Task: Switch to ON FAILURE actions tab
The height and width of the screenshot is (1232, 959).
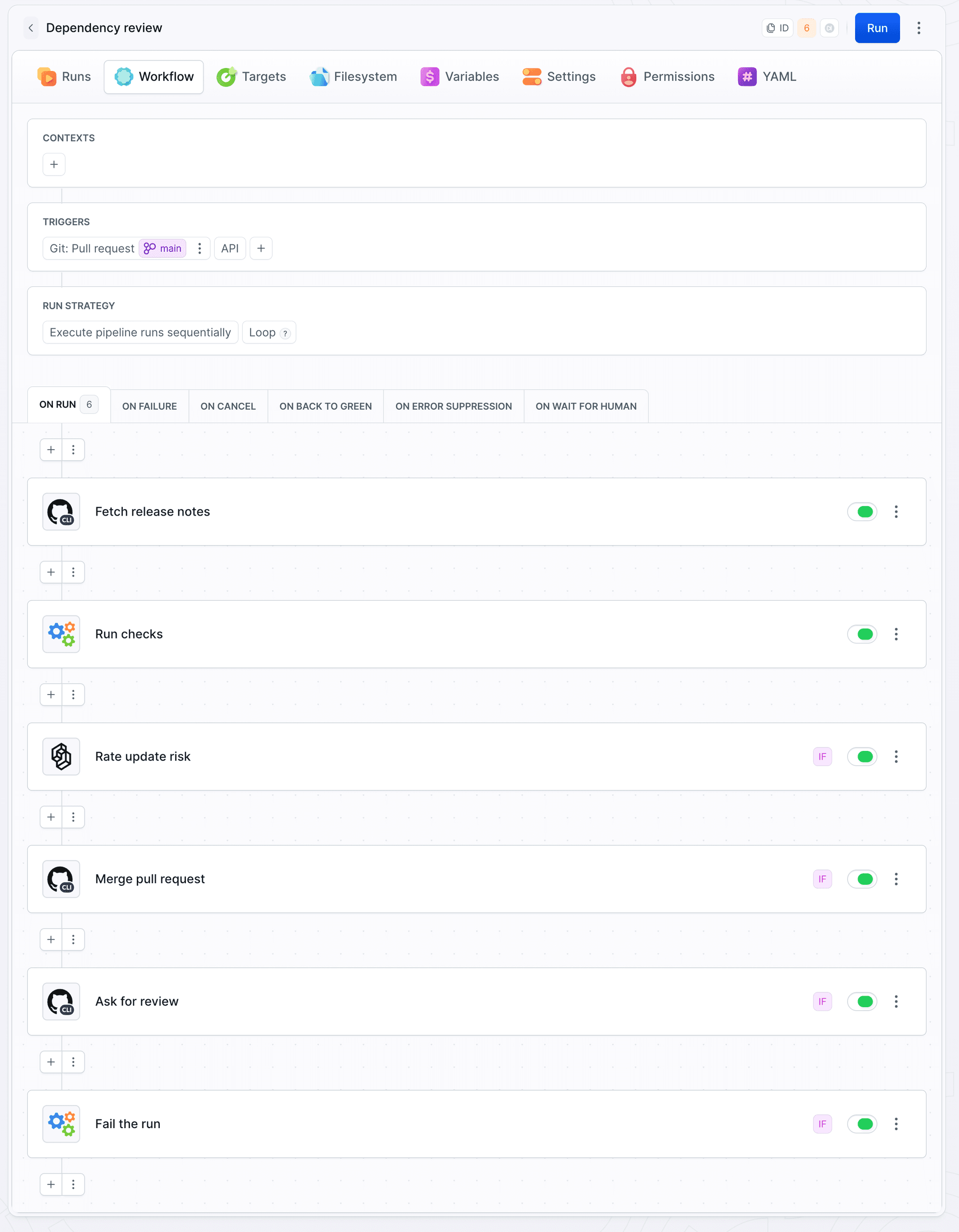Action: click(x=149, y=406)
